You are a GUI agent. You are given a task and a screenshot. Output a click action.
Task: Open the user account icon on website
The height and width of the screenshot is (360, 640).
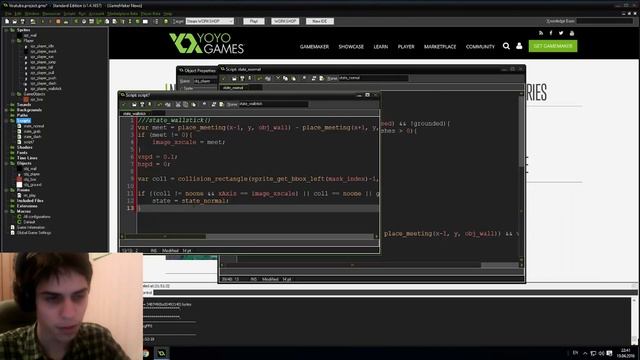[519, 46]
